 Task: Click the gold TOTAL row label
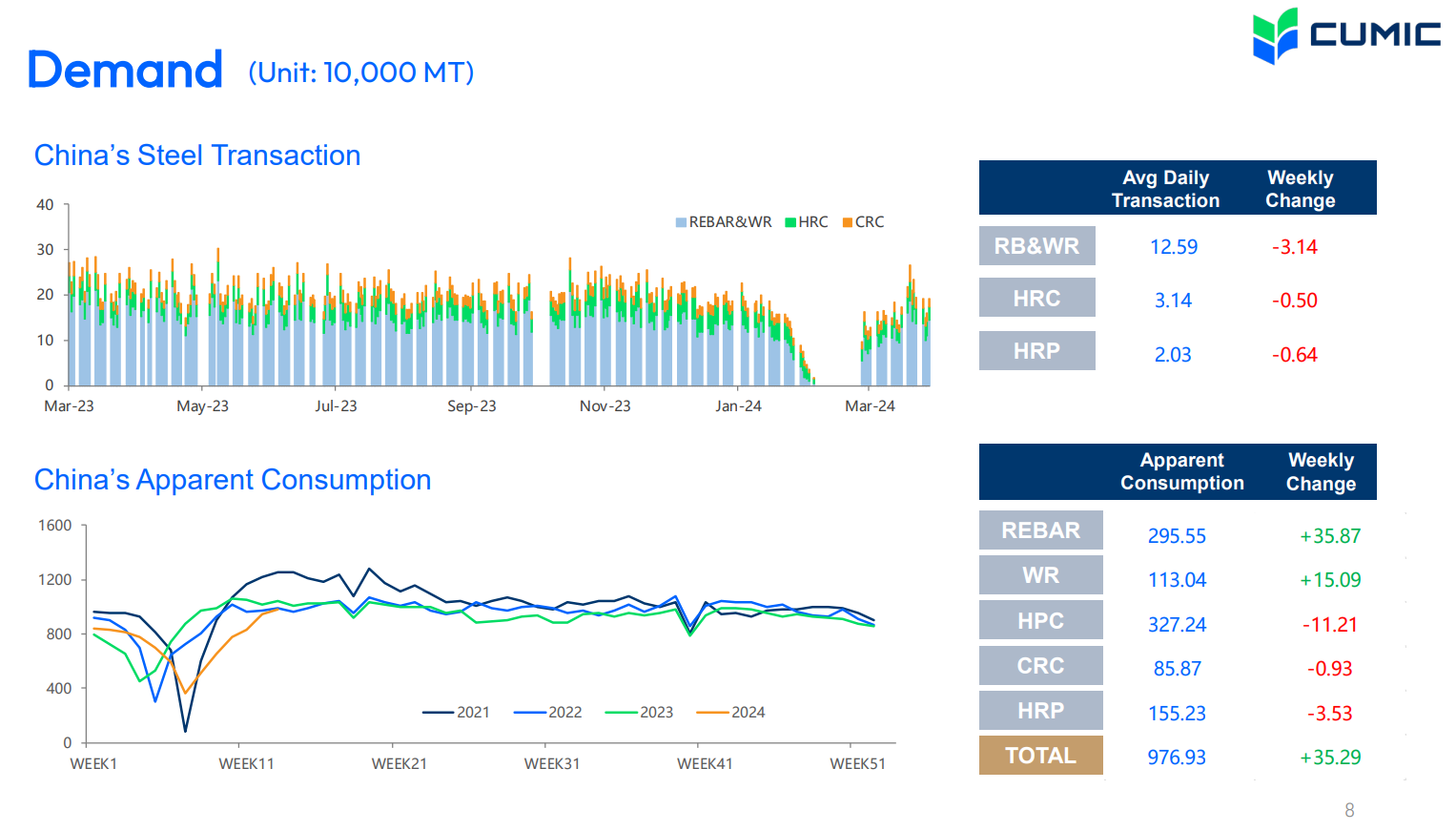point(1040,756)
